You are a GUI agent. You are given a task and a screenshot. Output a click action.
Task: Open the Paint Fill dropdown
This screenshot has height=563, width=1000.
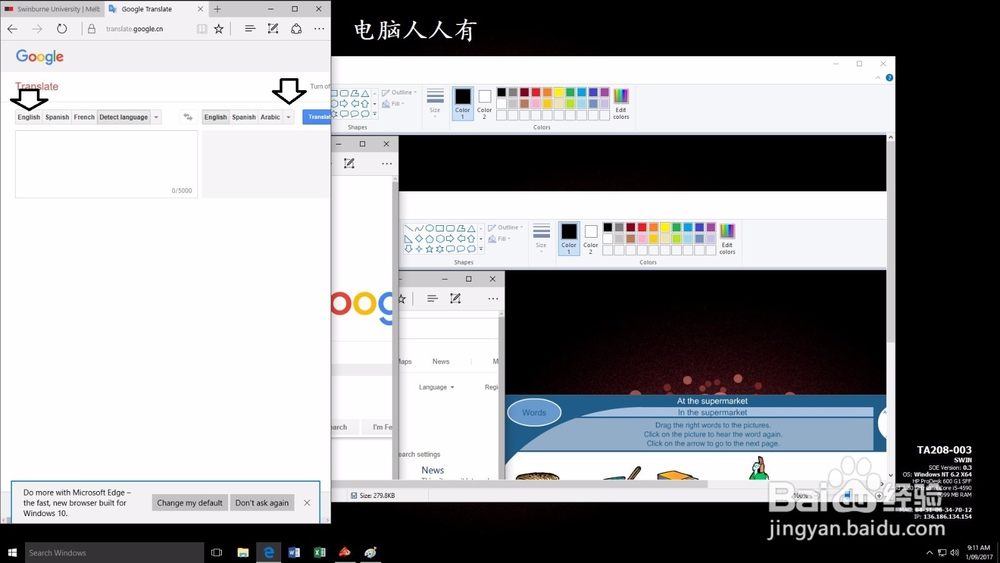point(393,103)
